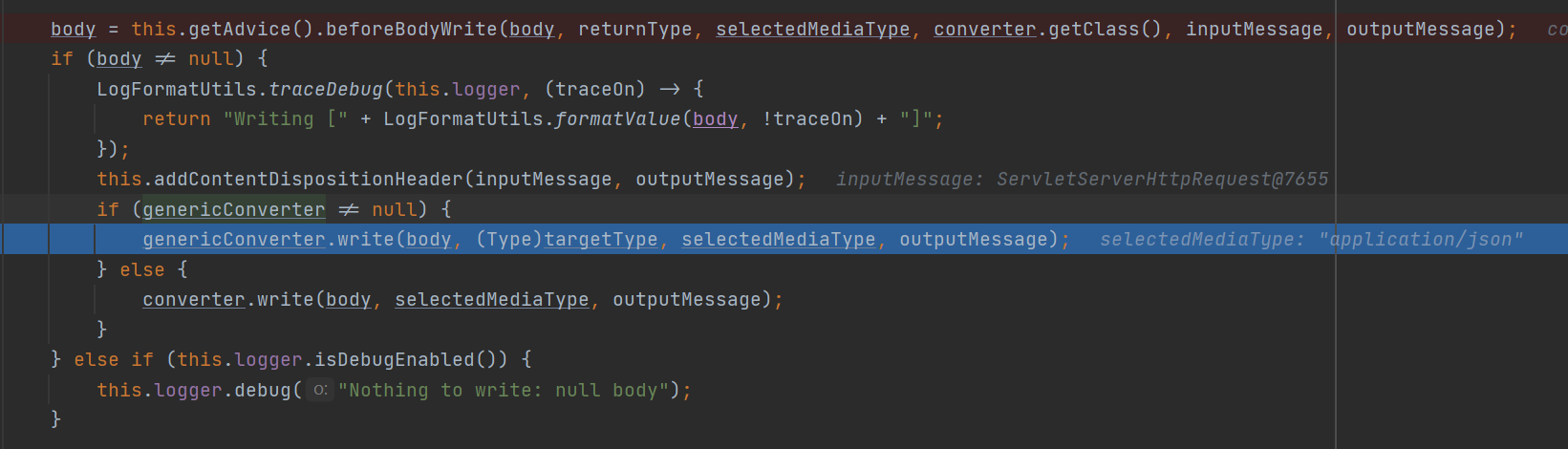Viewport: 1568px width, 449px height.
Task: Click the "Nothing to write: null body" string
Action: coord(504,390)
